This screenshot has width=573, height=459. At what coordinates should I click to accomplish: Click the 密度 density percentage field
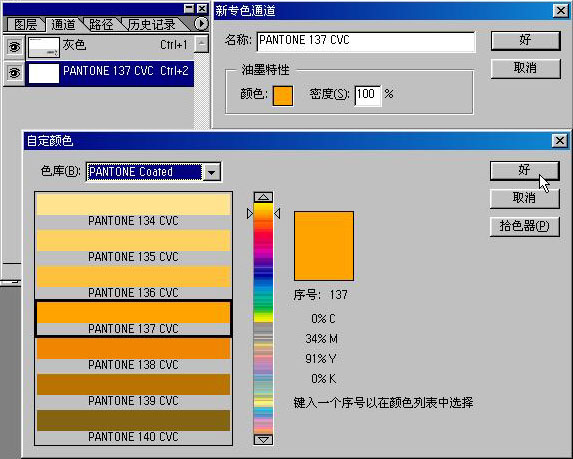(x=368, y=95)
